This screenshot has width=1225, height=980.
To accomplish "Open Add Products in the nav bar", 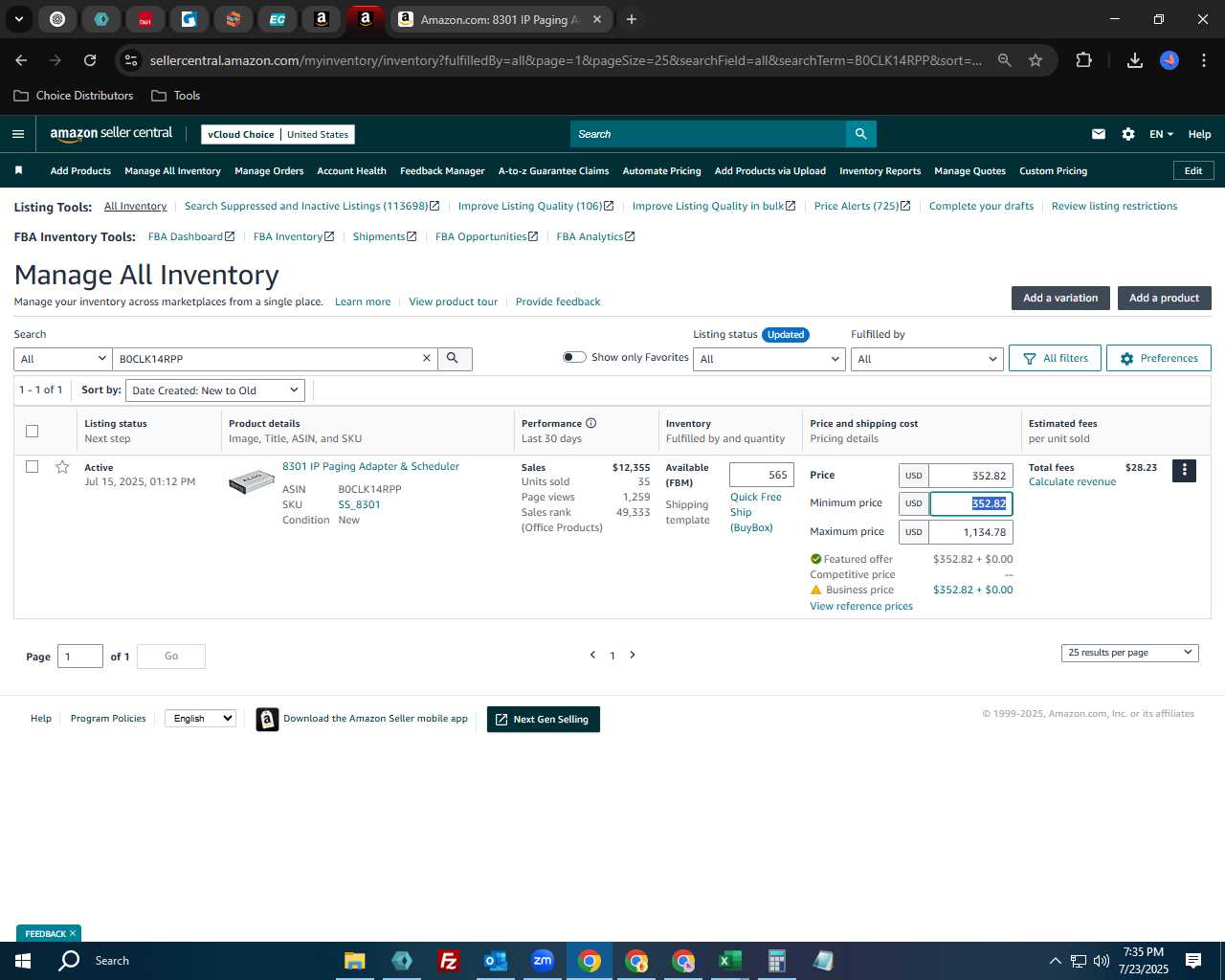I will 80,170.
